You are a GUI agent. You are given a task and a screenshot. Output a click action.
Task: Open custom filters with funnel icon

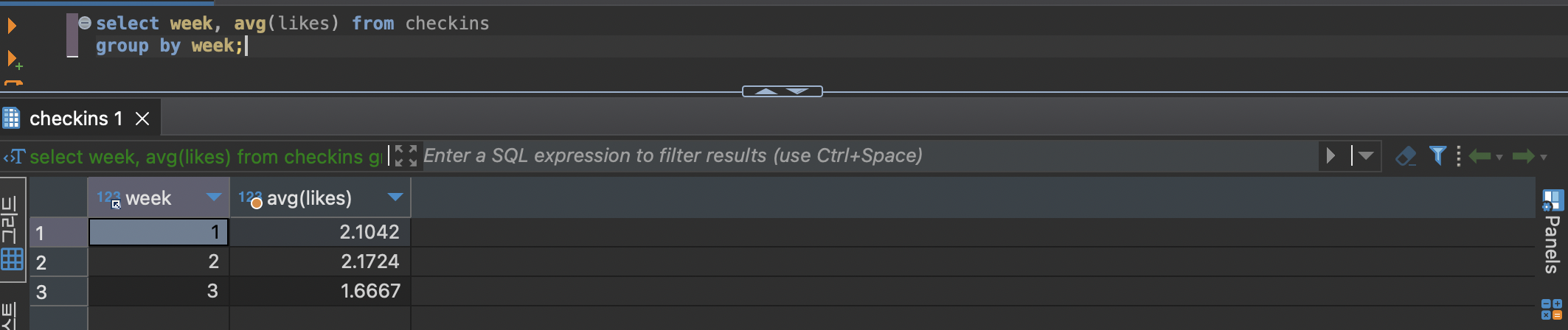(1437, 155)
